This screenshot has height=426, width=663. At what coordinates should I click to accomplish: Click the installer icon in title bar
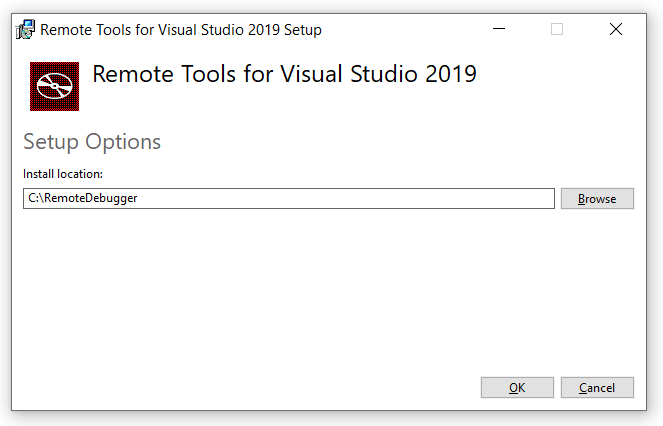click(x=25, y=30)
